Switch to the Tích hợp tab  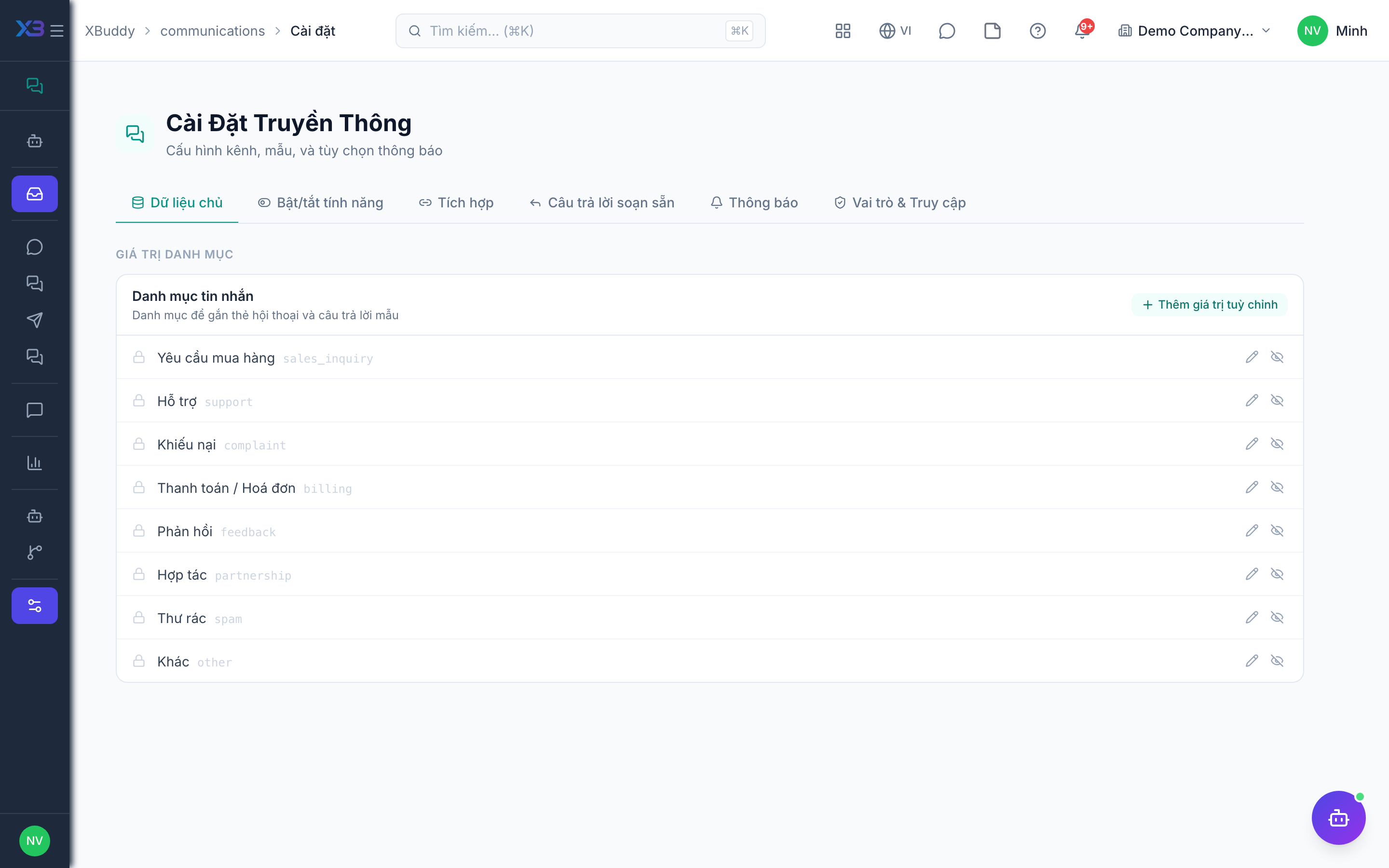click(456, 203)
